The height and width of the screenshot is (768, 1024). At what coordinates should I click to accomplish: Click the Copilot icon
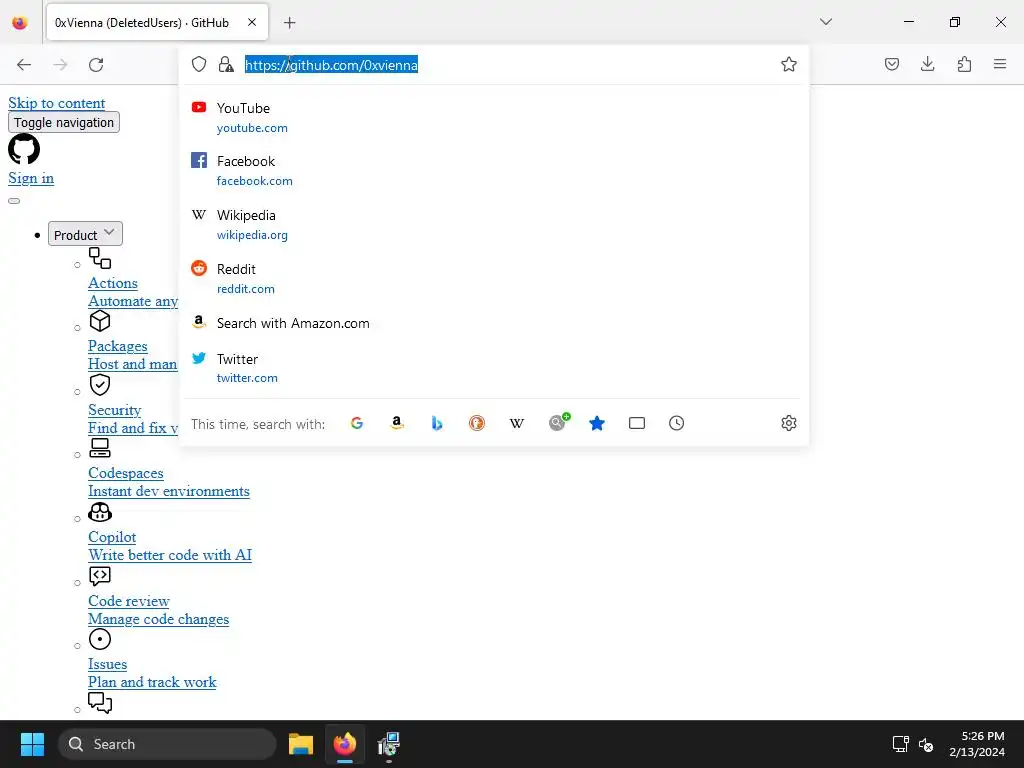pyautogui.click(x=100, y=512)
